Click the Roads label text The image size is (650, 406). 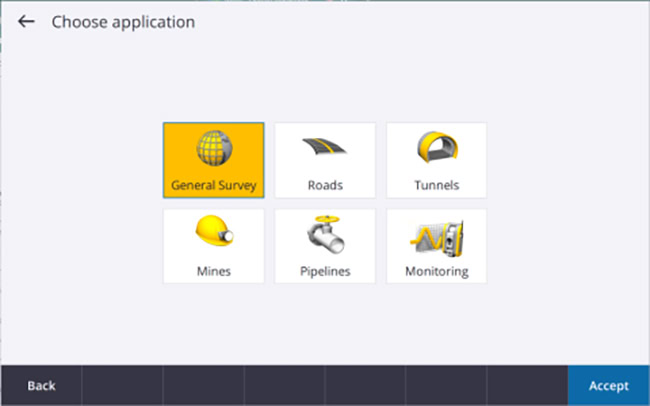point(325,185)
